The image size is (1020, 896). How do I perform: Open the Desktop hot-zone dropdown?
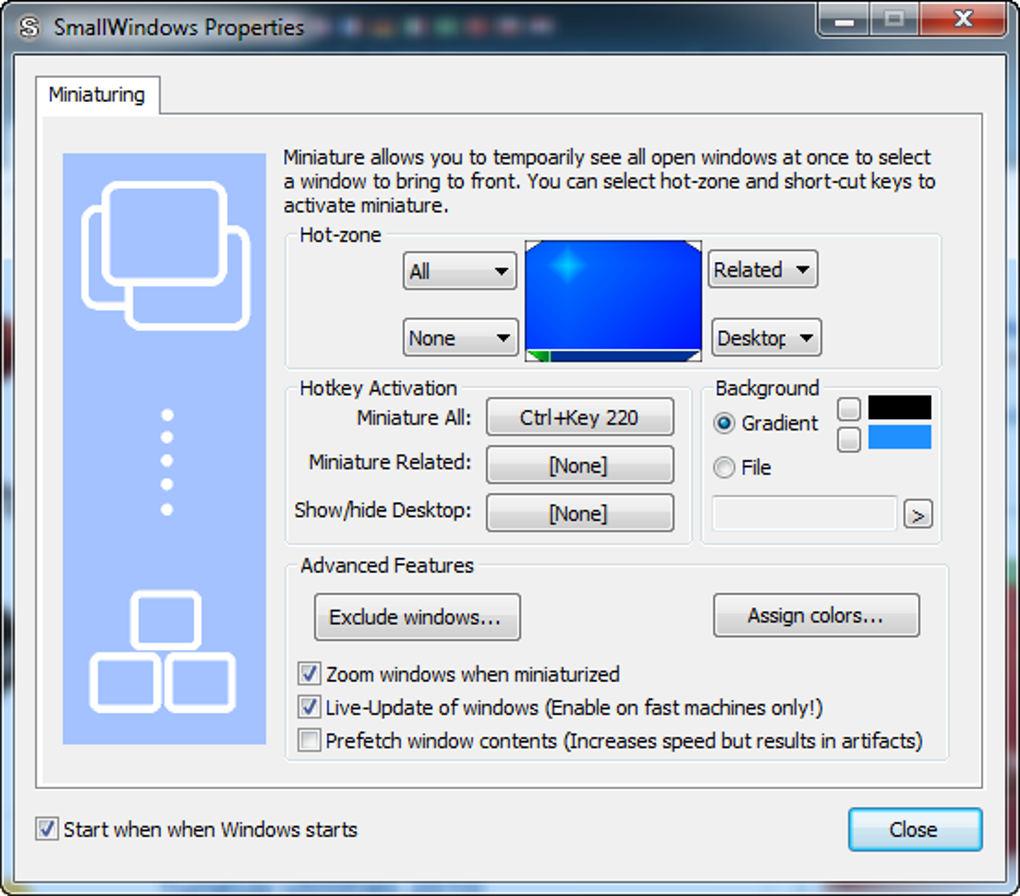coord(765,337)
